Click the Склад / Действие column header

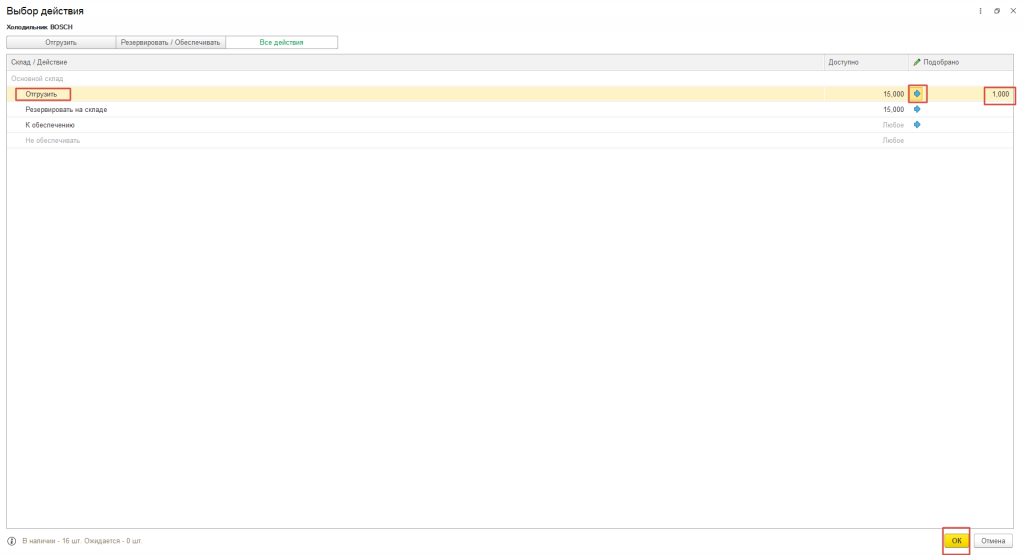click(415, 62)
